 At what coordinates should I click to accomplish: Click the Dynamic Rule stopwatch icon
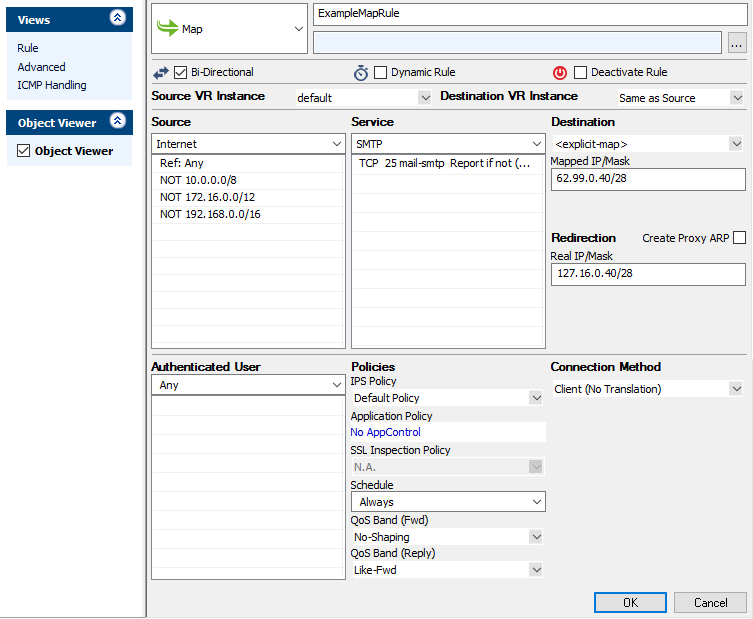[x=361, y=73]
